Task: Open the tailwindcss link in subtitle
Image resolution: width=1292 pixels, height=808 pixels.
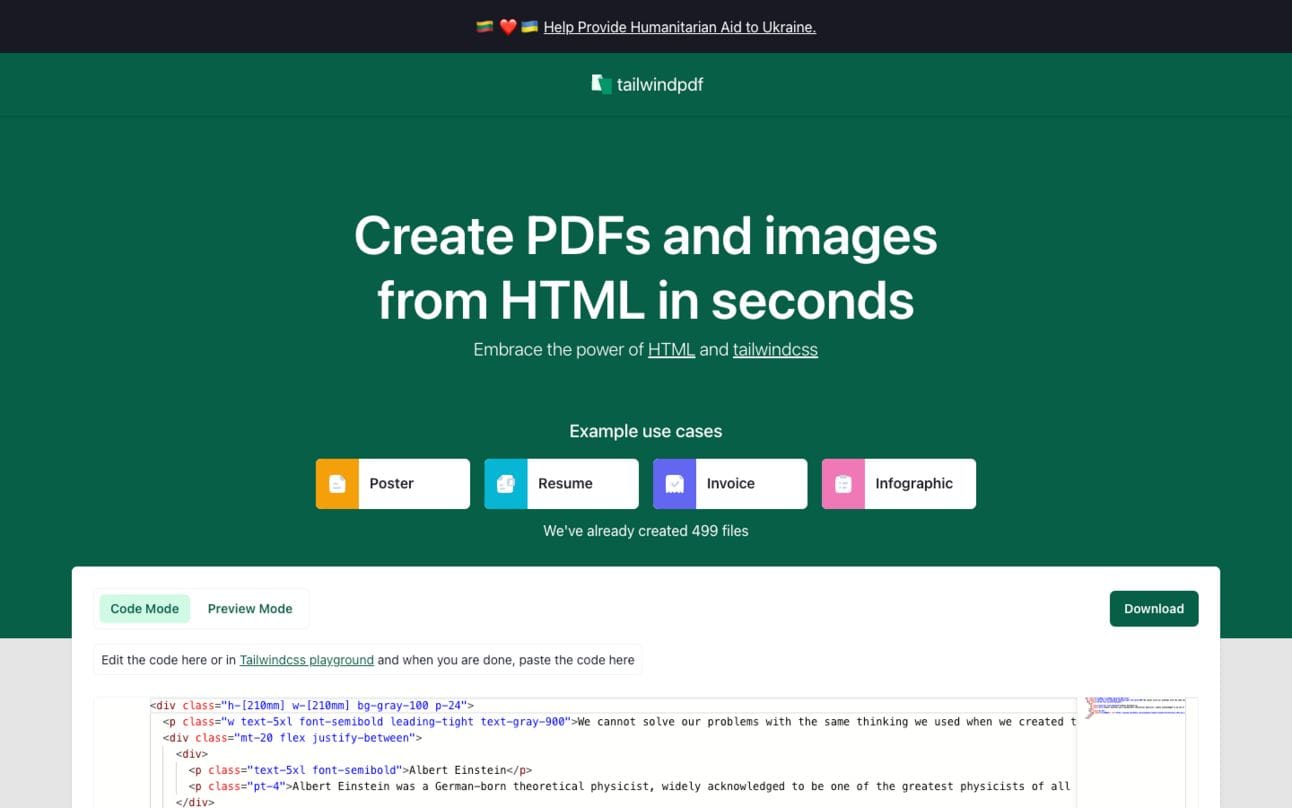Action: [775, 349]
